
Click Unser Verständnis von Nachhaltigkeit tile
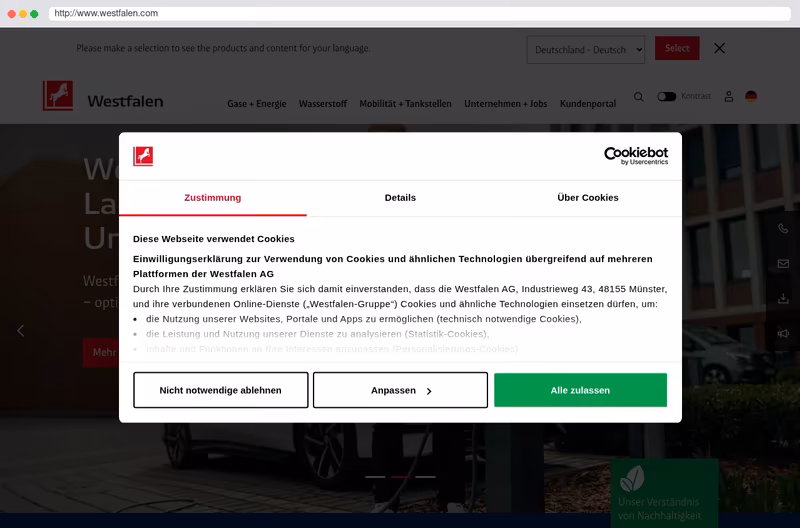tap(664, 493)
